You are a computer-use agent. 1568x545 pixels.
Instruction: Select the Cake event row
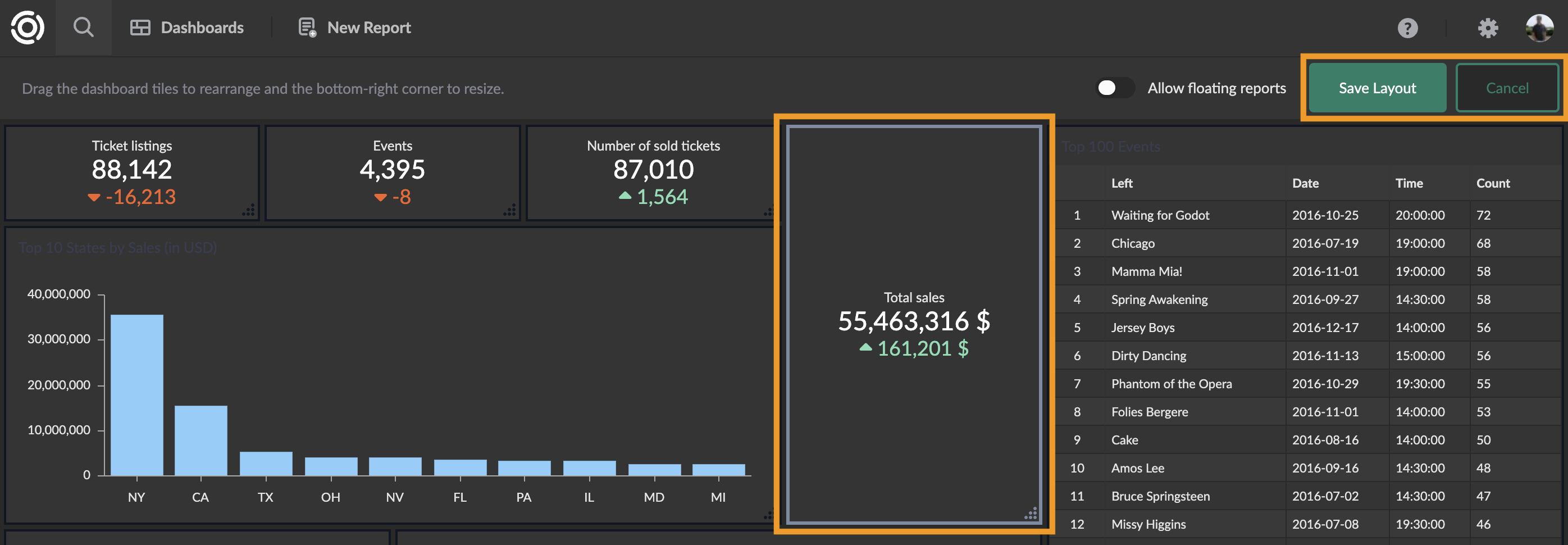1309,440
